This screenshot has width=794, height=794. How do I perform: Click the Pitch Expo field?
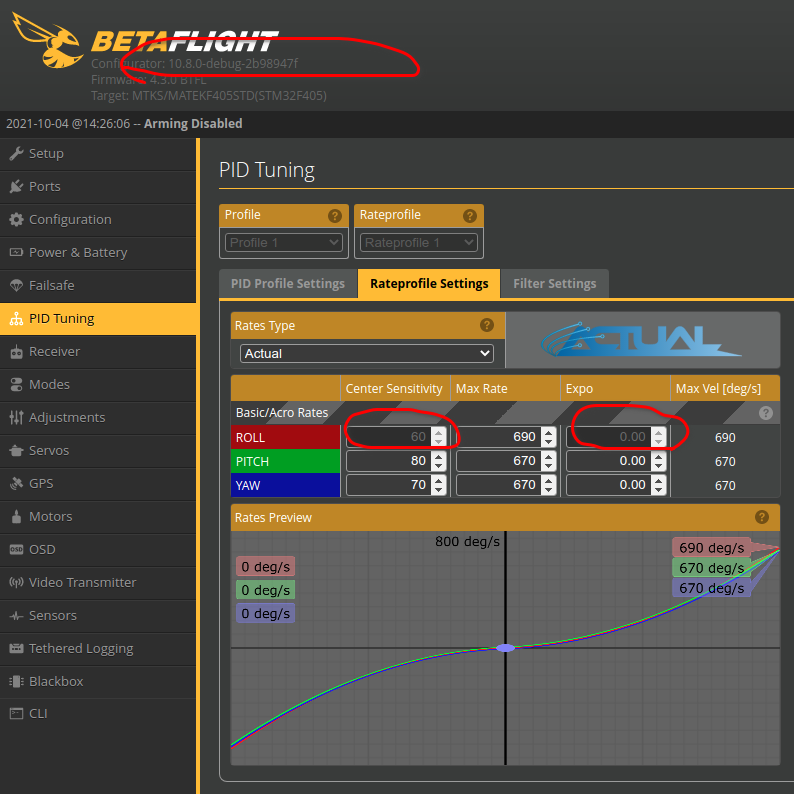tap(616, 461)
